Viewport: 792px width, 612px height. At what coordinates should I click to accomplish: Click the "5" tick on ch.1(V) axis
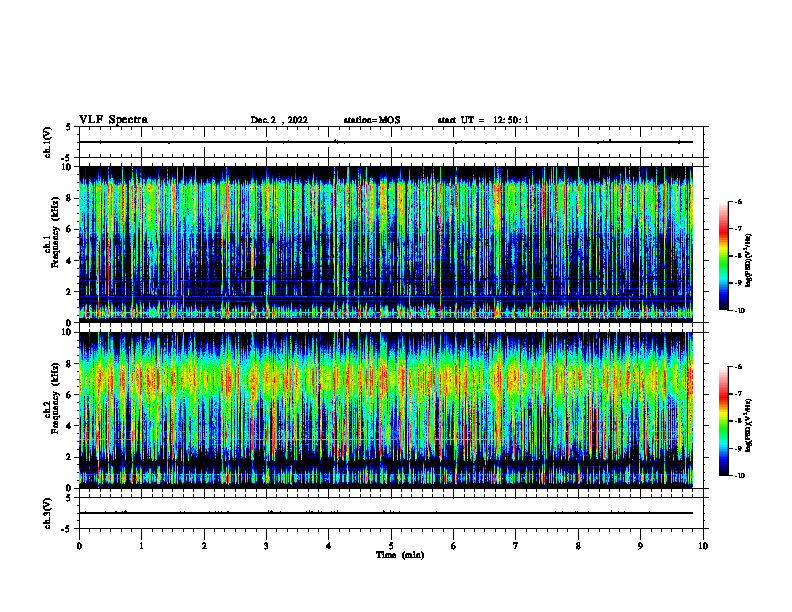pyautogui.click(x=69, y=128)
